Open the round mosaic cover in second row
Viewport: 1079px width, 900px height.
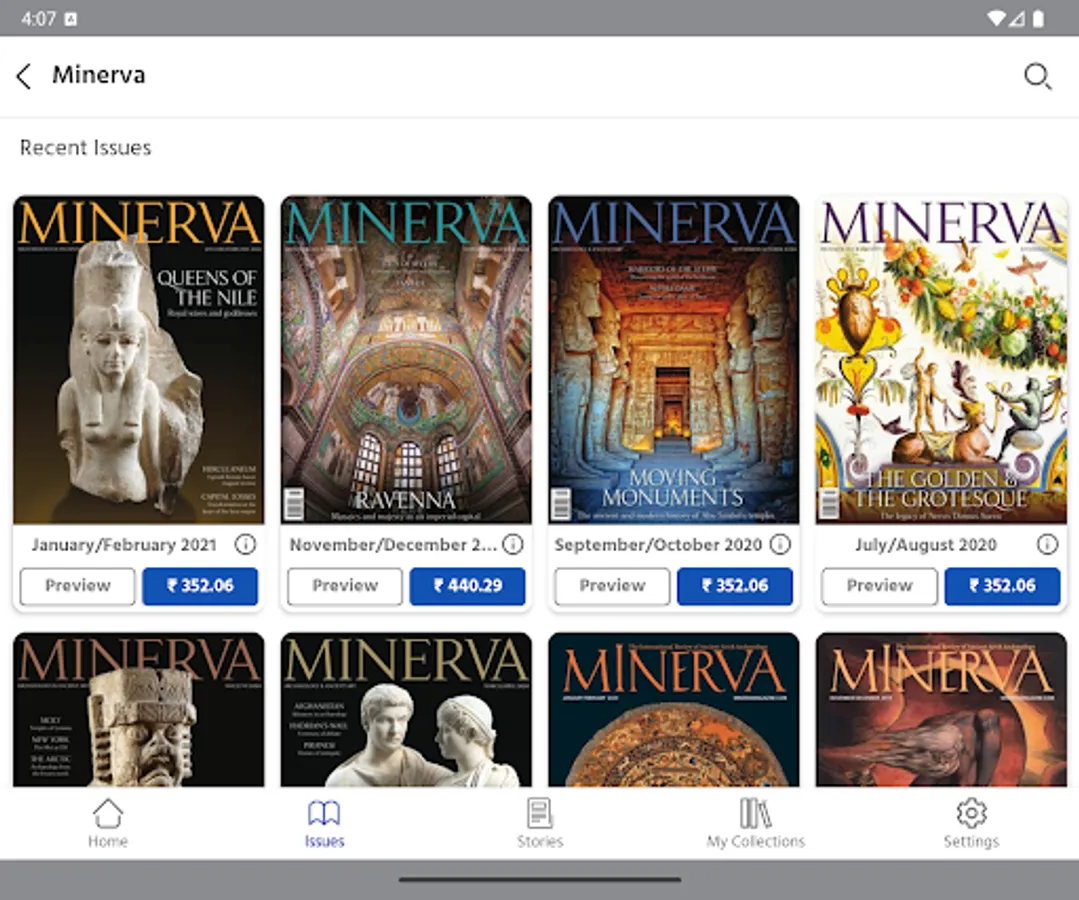tap(674, 710)
